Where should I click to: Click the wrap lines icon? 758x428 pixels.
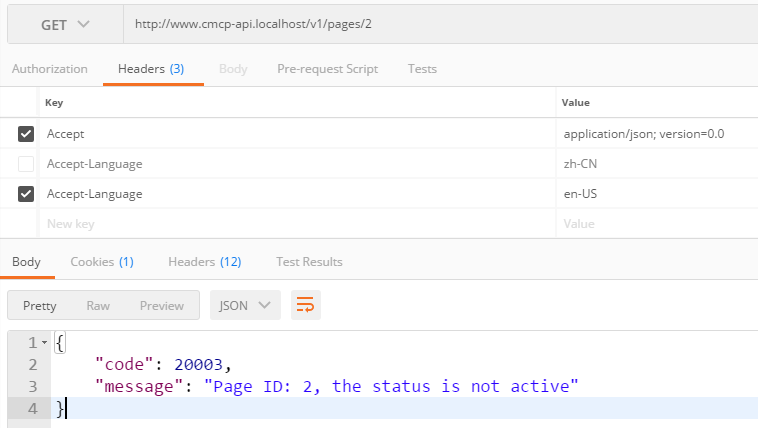coord(306,305)
